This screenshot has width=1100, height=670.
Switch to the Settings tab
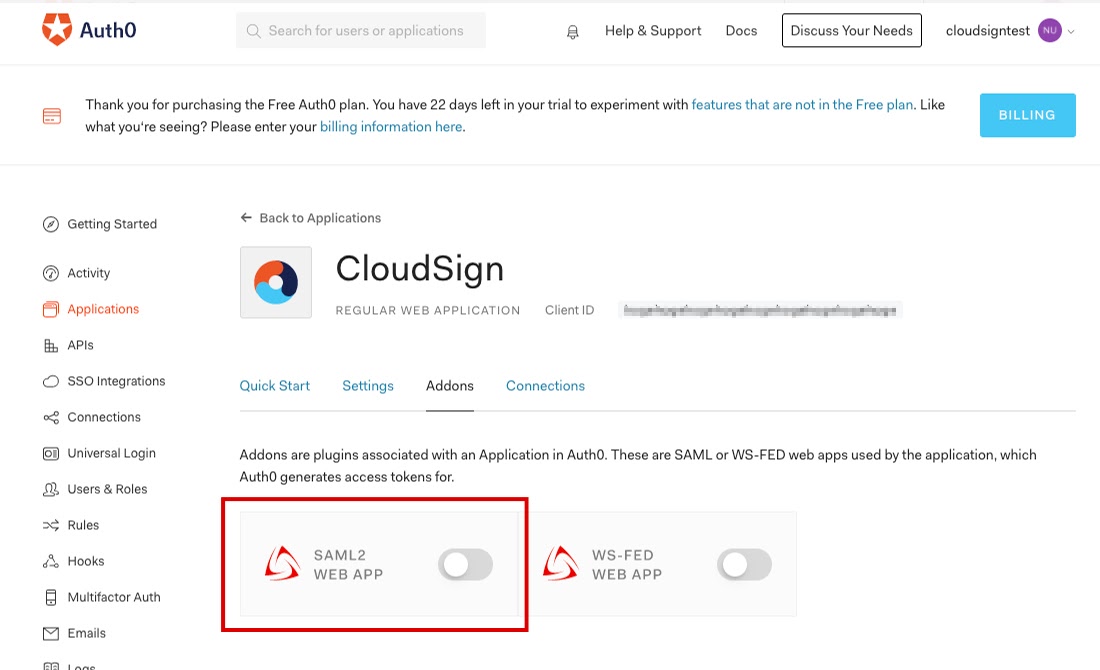point(368,386)
